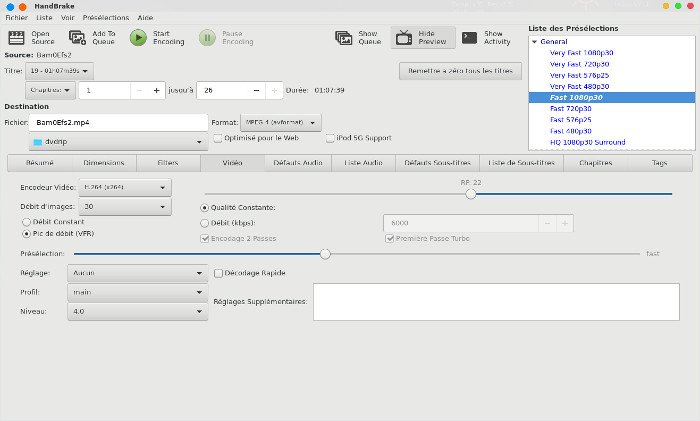Select the Débit Constant radio button
Screen dimensions: 700x421
click(x=26, y=221)
